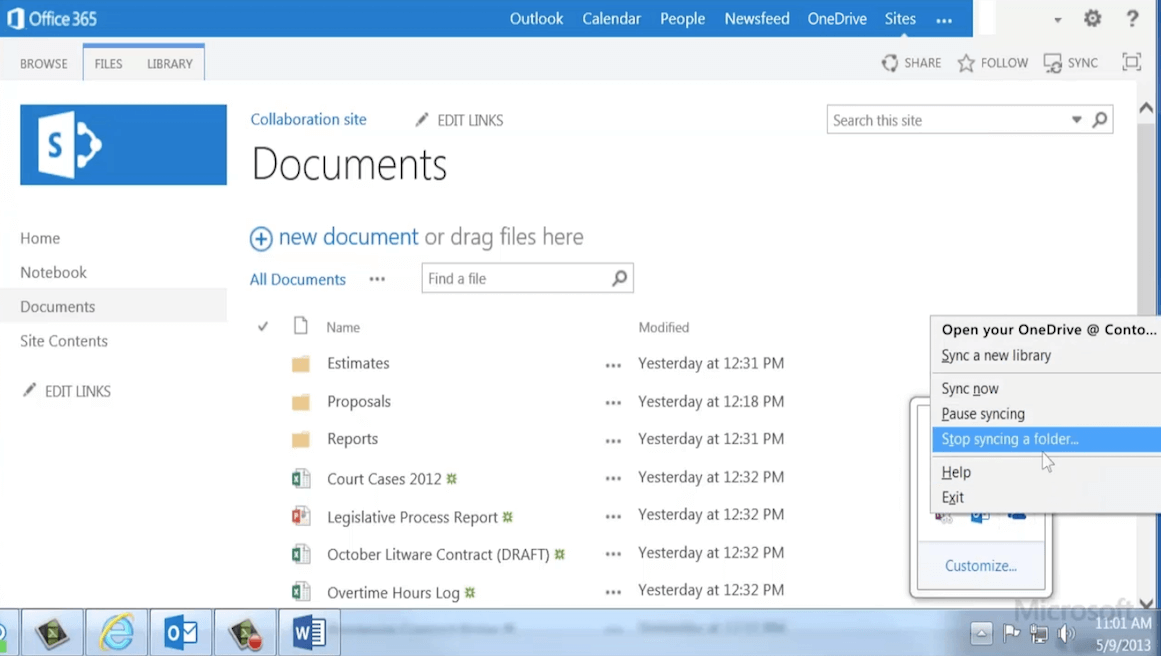Open Notebook in the sidebar

53,272
